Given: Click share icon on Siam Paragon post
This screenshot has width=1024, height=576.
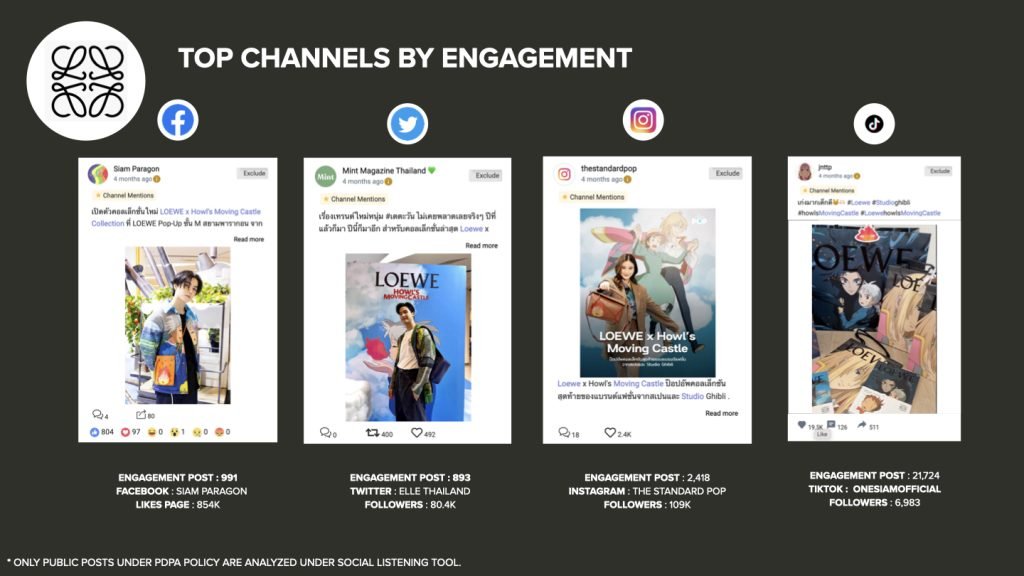Looking at the screenshot, I should tap(141, 415).
